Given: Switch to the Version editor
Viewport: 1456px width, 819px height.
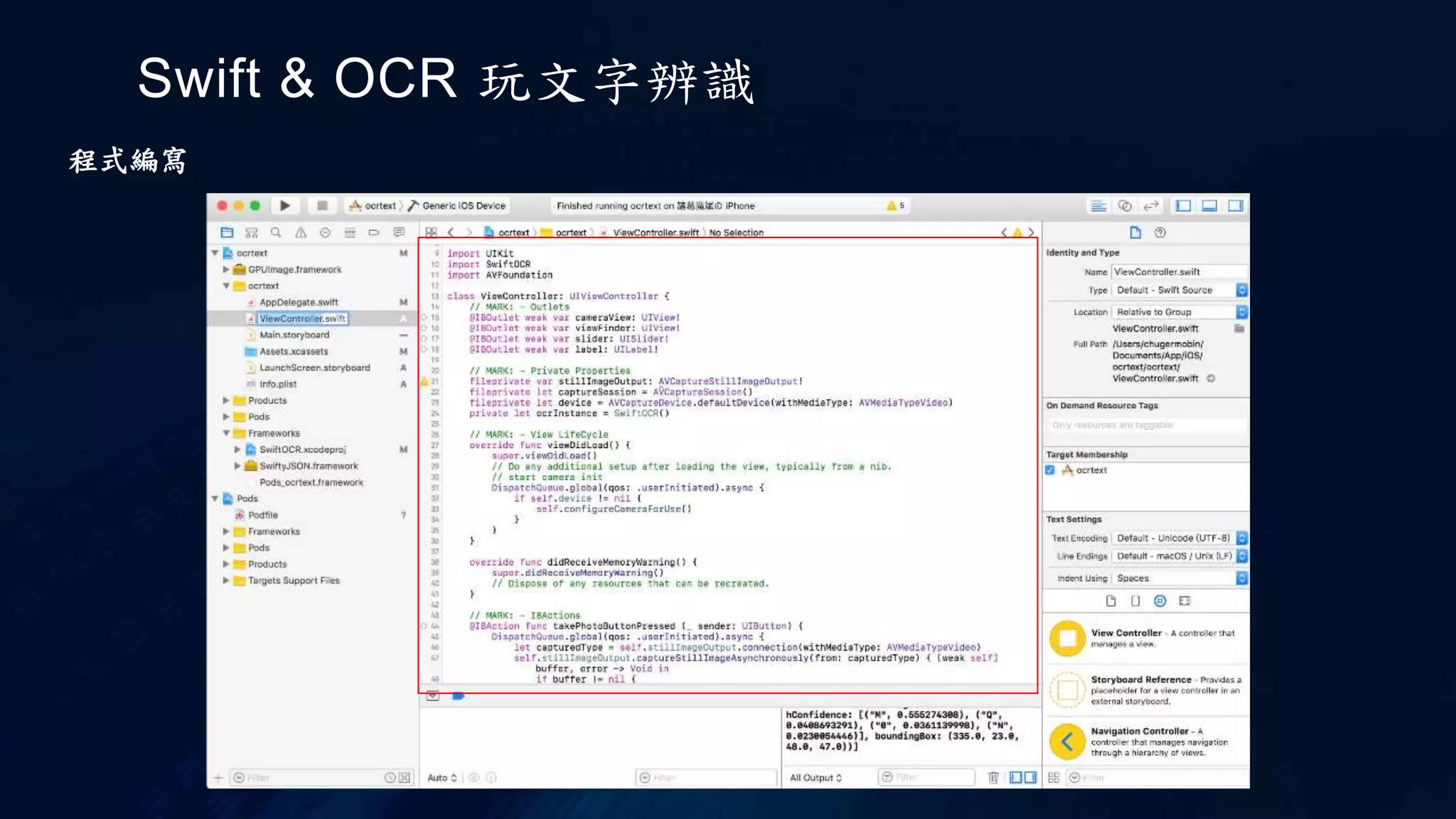Looking at the screenshot, I should coord(1151,205).
